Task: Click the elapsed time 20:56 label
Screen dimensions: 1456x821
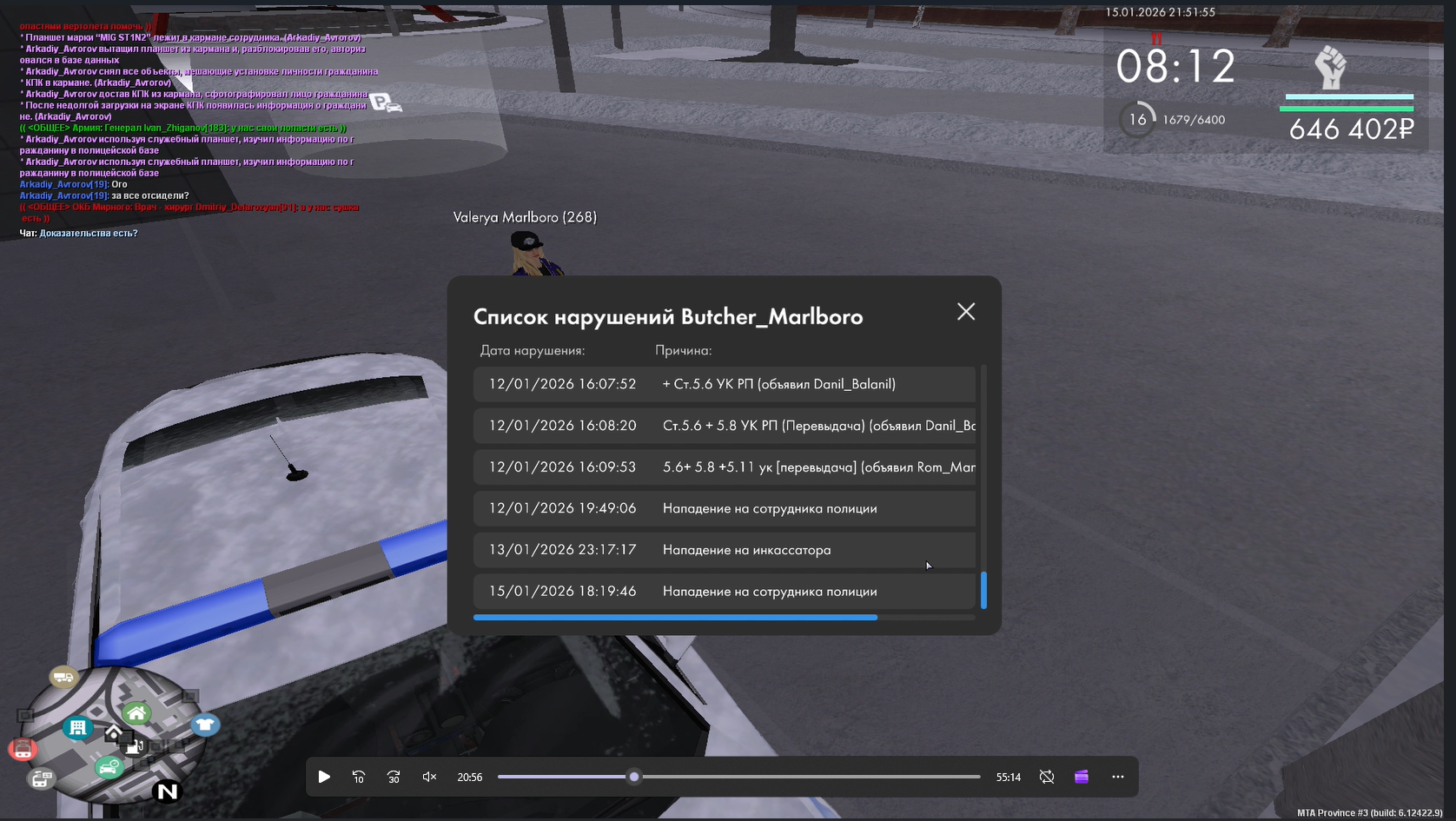Action: pyautogui.click(x=470, y=778)
